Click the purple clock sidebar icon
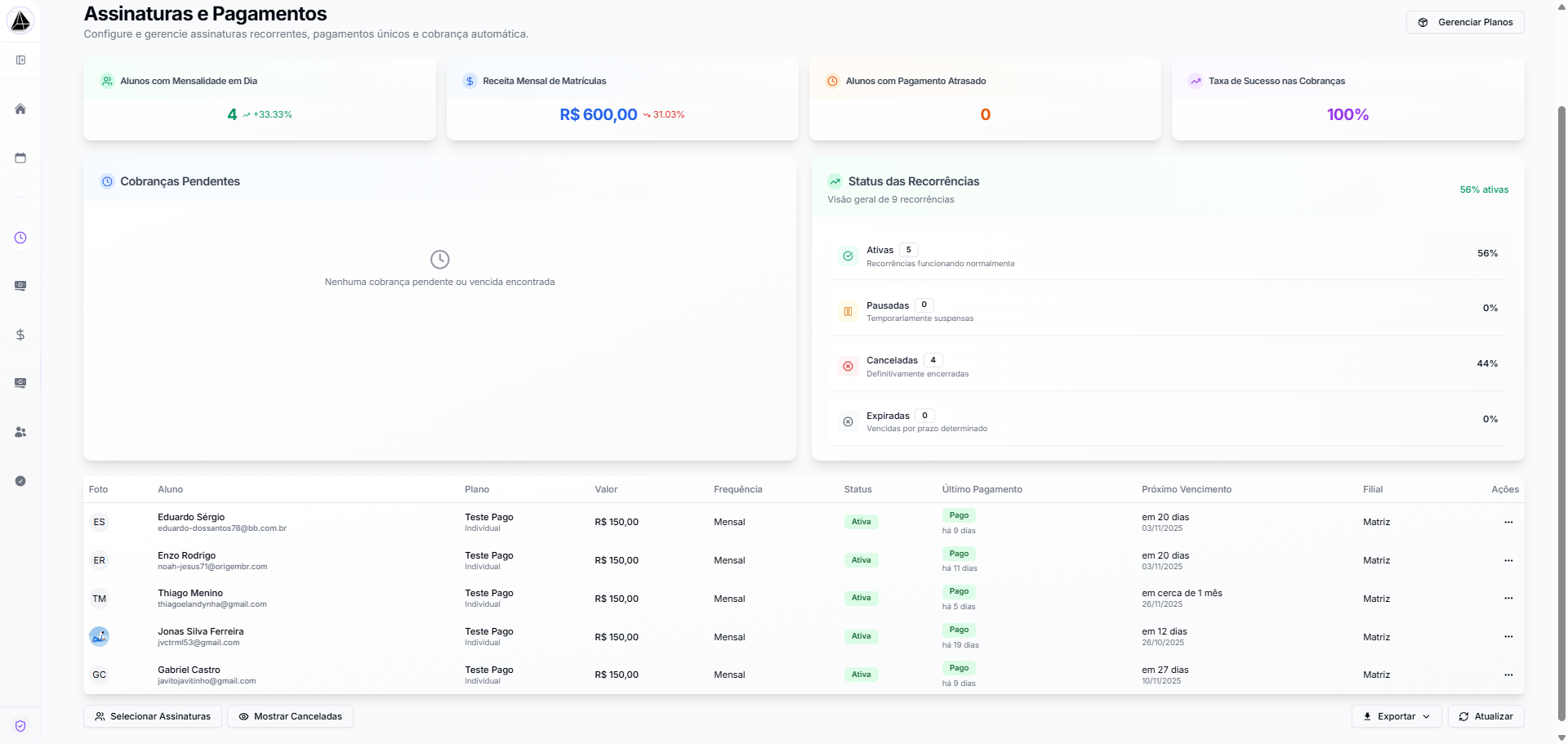The height and width of the screenshot is (744, 1568). pos(20,238)
